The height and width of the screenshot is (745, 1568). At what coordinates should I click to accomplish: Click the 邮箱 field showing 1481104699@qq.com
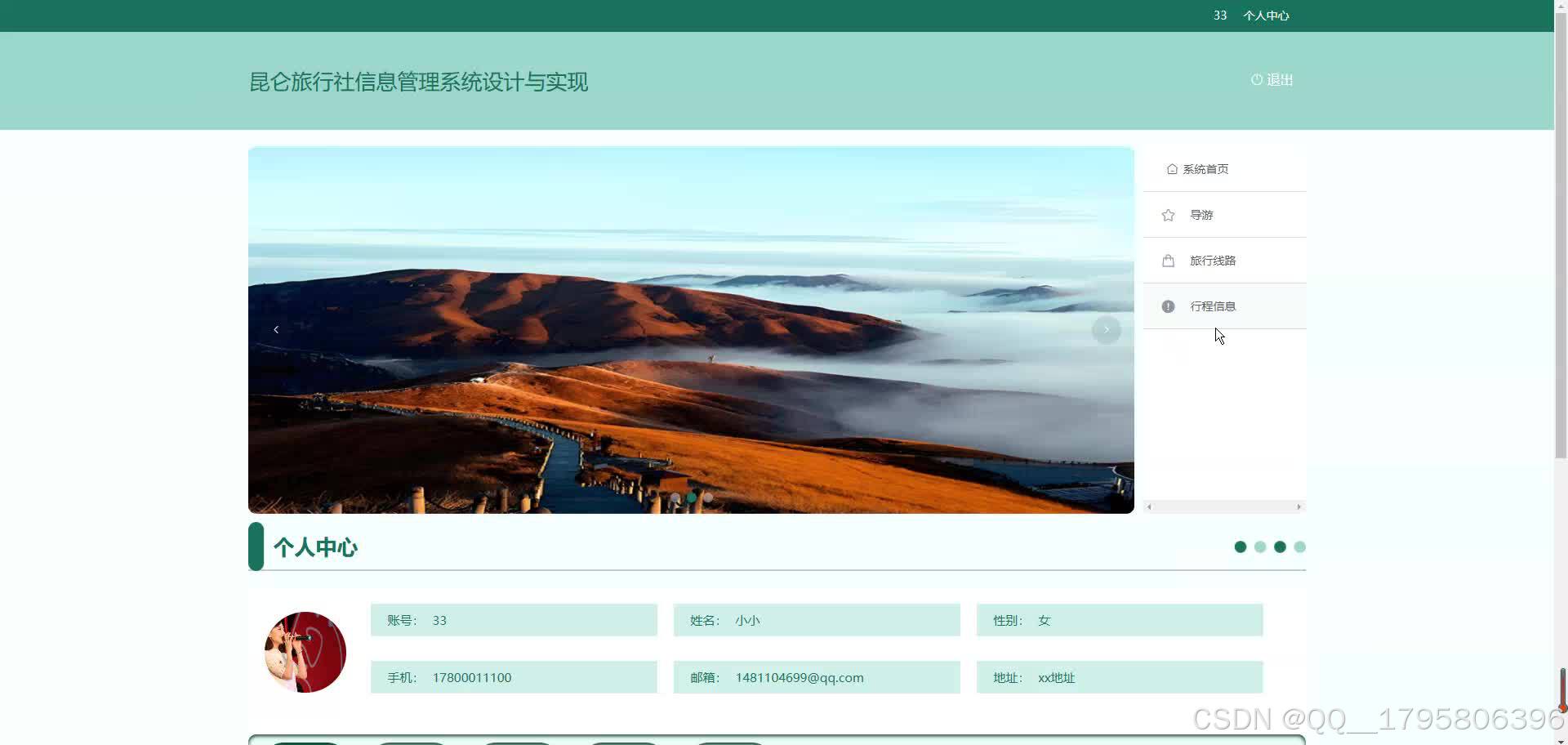point(817,677)
